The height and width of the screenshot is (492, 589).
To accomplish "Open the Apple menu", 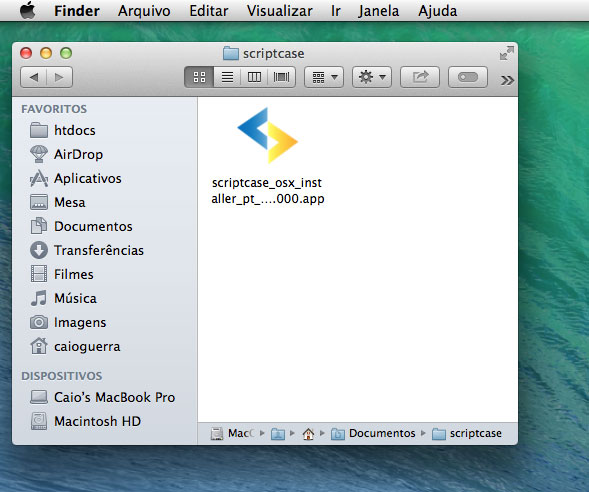I will [27, 11].
